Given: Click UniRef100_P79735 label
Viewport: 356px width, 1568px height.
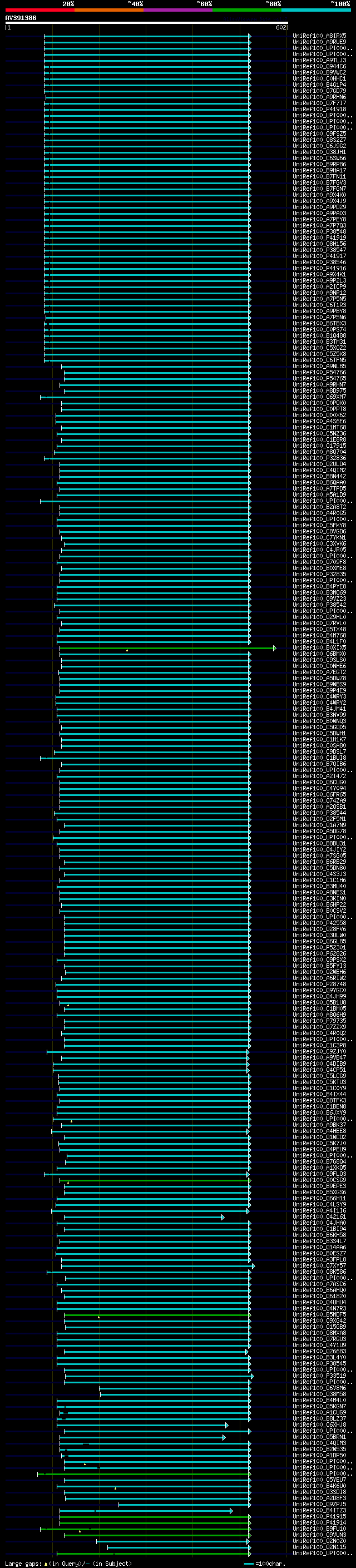Looking at the screenshot, I should pos(319,1021).
